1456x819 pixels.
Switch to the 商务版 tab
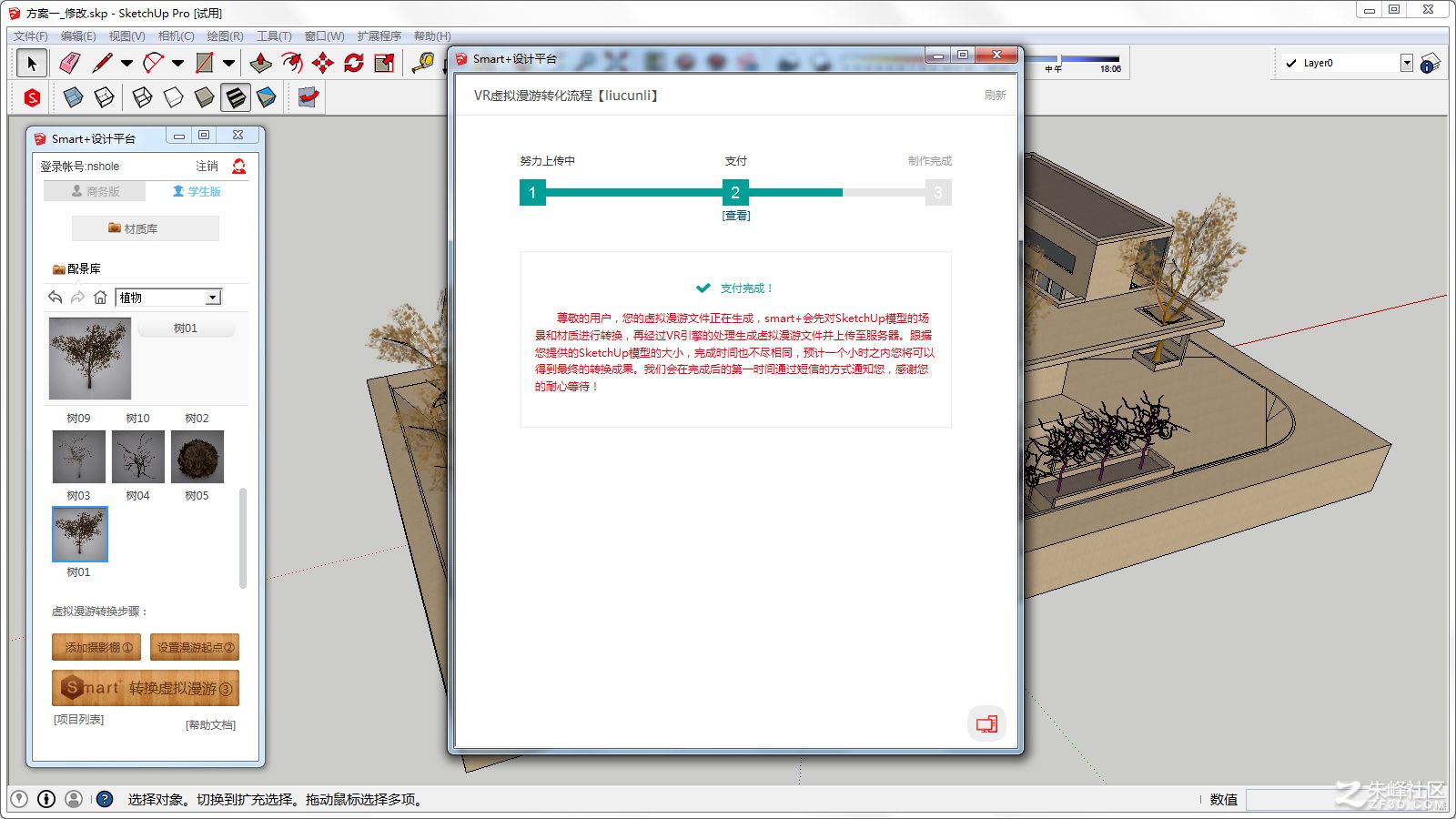click(96, 191)
